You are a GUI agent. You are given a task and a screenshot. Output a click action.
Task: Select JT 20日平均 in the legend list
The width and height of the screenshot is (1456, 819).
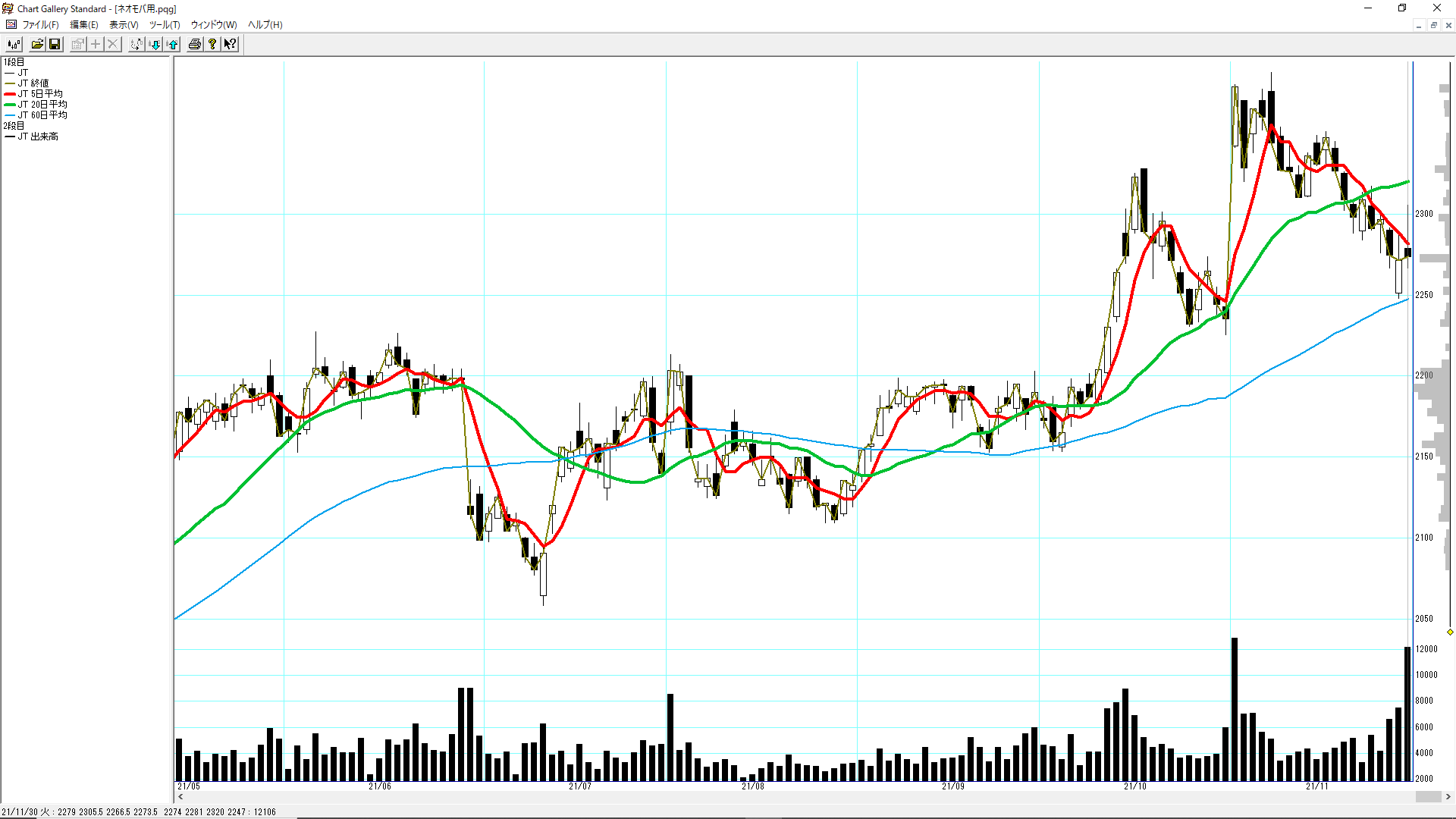click(42, 105)
